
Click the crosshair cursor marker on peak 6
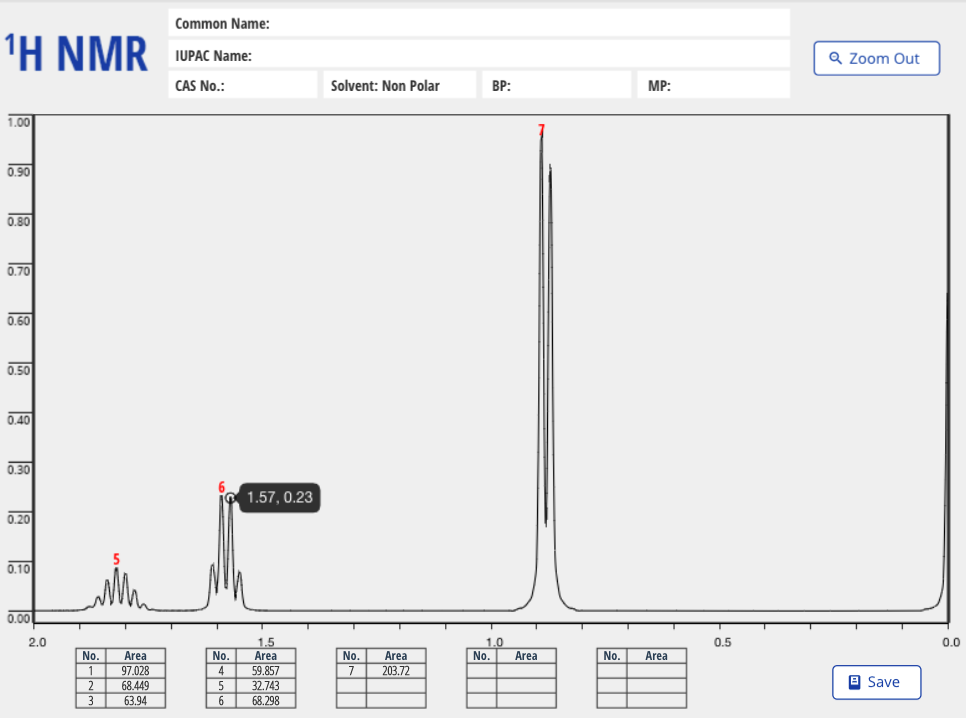pyautogui.click(x=232, y=497)
